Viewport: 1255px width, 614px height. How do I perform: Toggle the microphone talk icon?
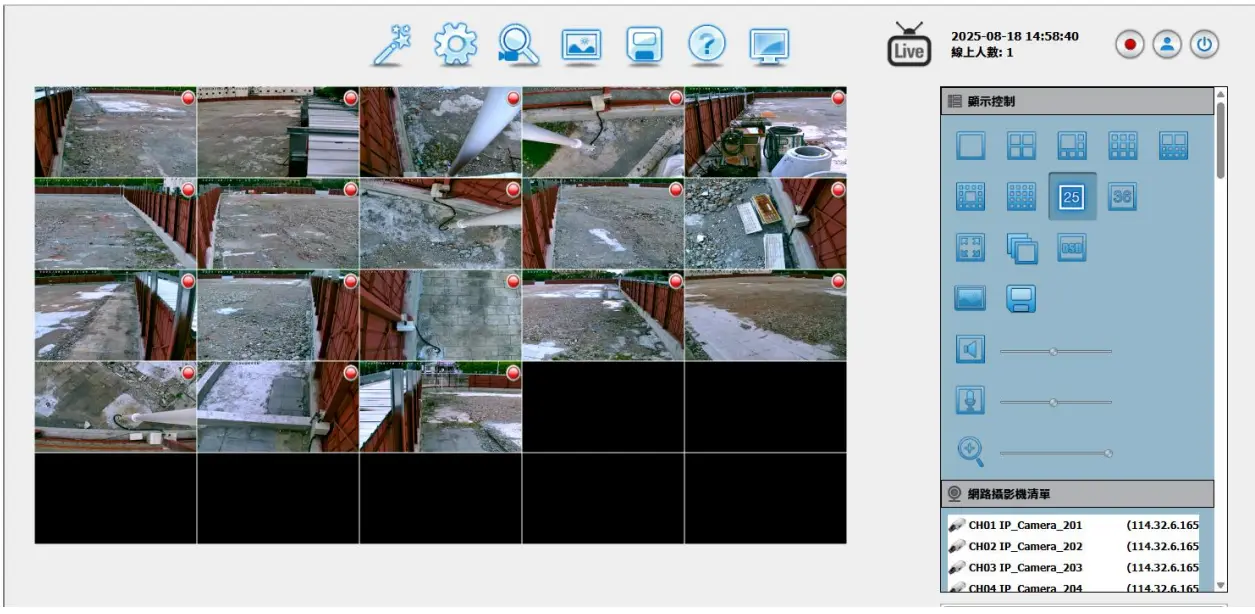970,401
